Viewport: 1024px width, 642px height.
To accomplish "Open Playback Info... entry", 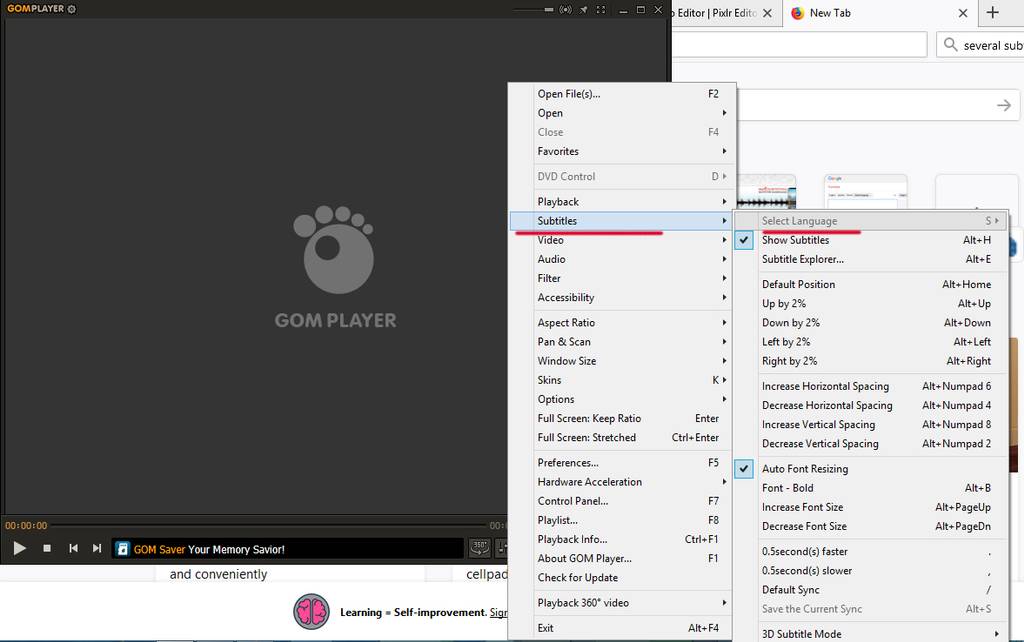I will point(622,539).
